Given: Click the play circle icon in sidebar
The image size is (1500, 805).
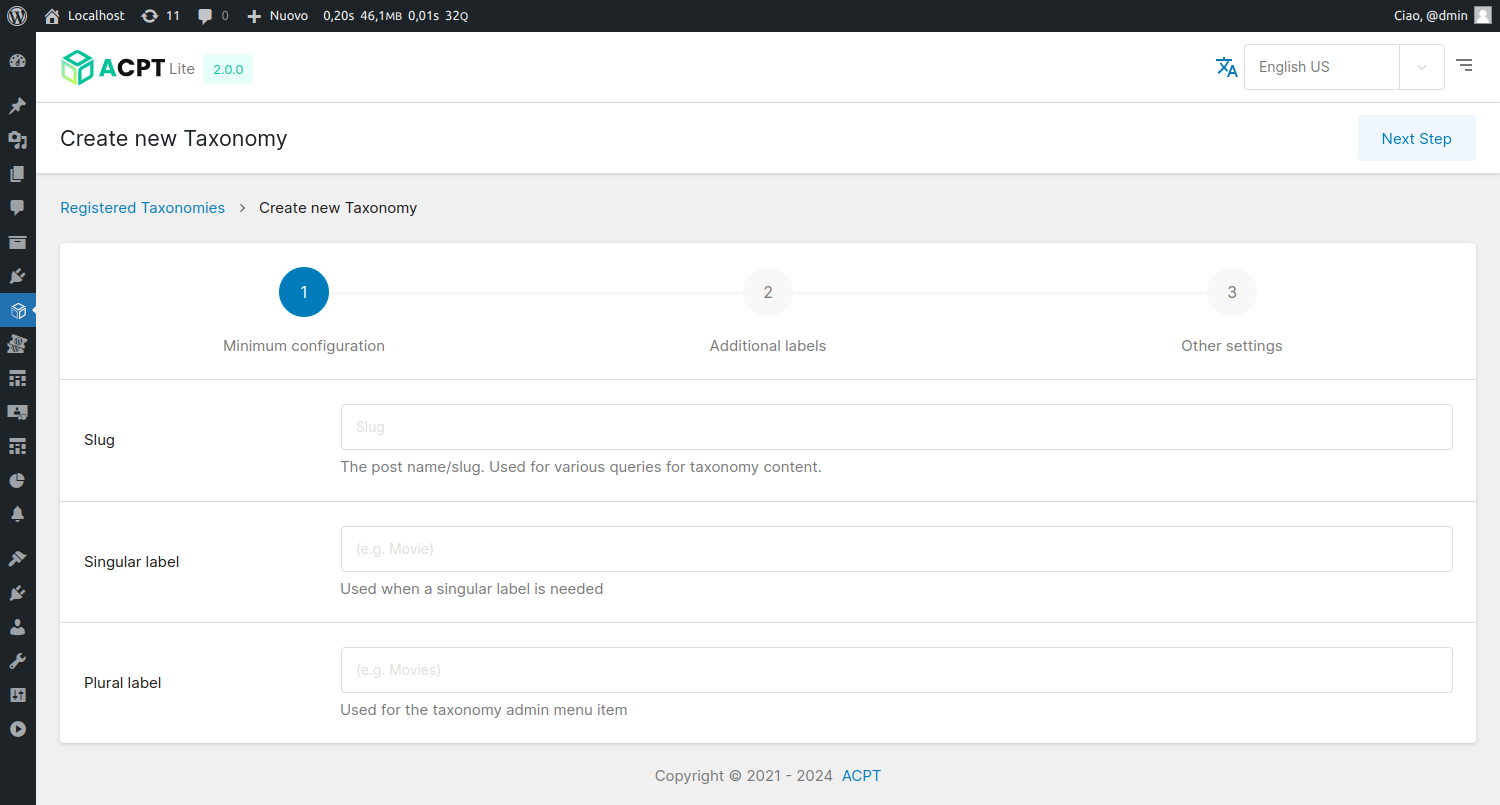Looking at the screenshot, I should (x=17, y=729).
